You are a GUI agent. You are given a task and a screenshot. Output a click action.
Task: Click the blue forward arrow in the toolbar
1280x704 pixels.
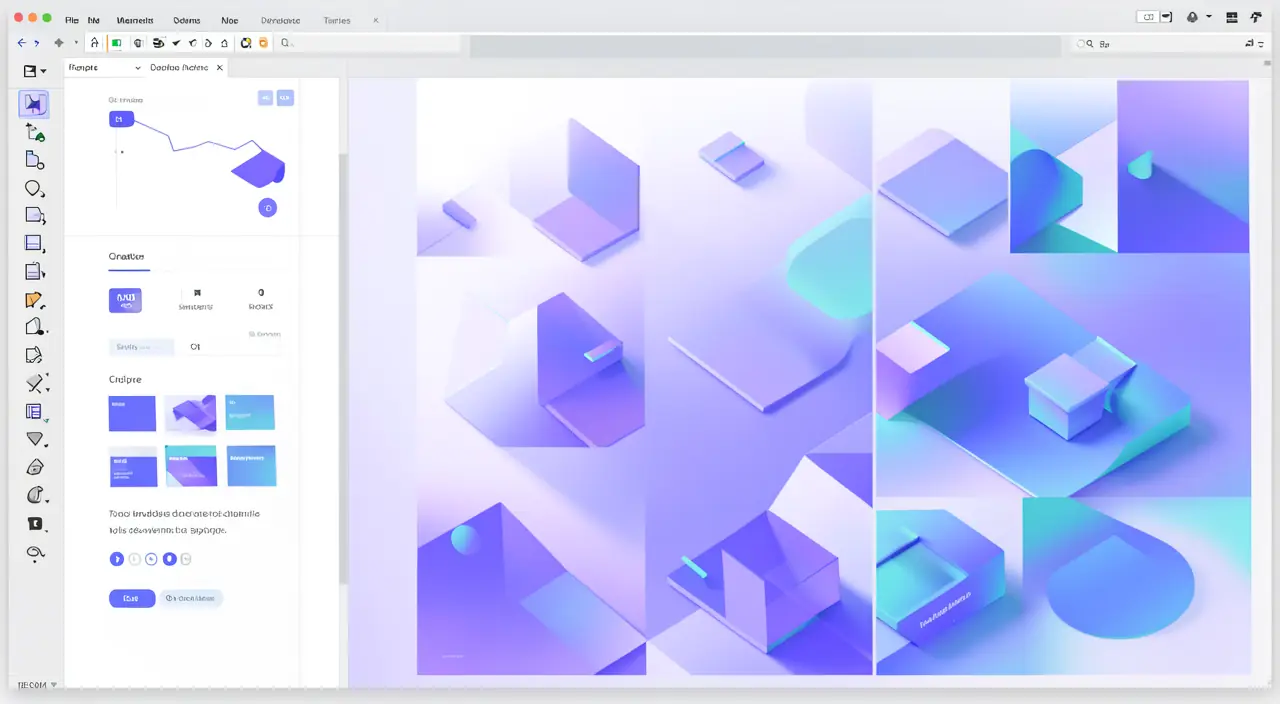[36, 43]
